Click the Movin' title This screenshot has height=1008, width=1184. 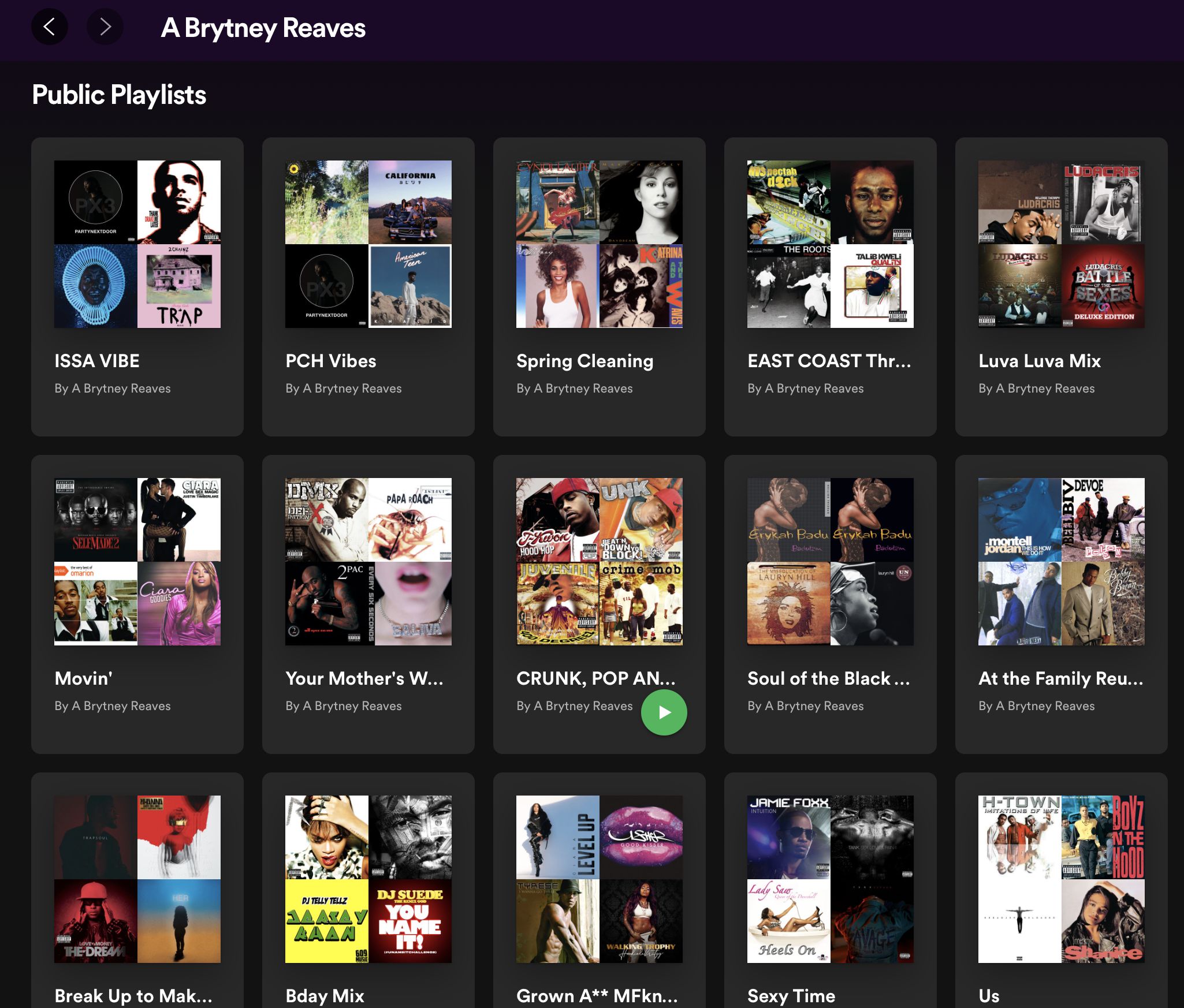coord(84,678)
